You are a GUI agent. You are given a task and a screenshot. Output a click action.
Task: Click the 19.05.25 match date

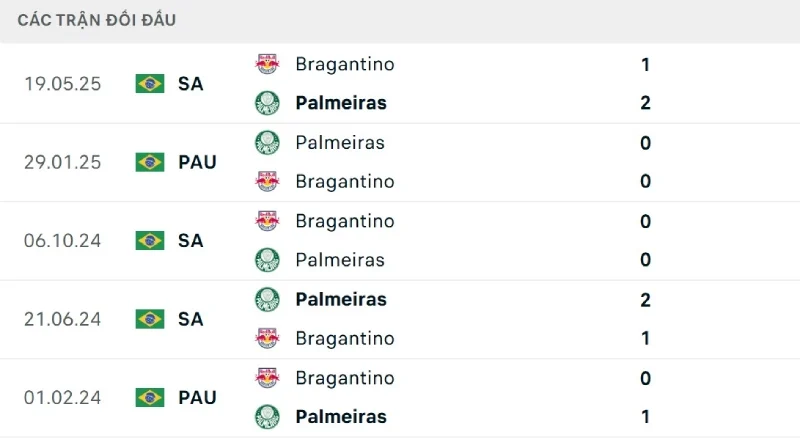coord(63,84)
